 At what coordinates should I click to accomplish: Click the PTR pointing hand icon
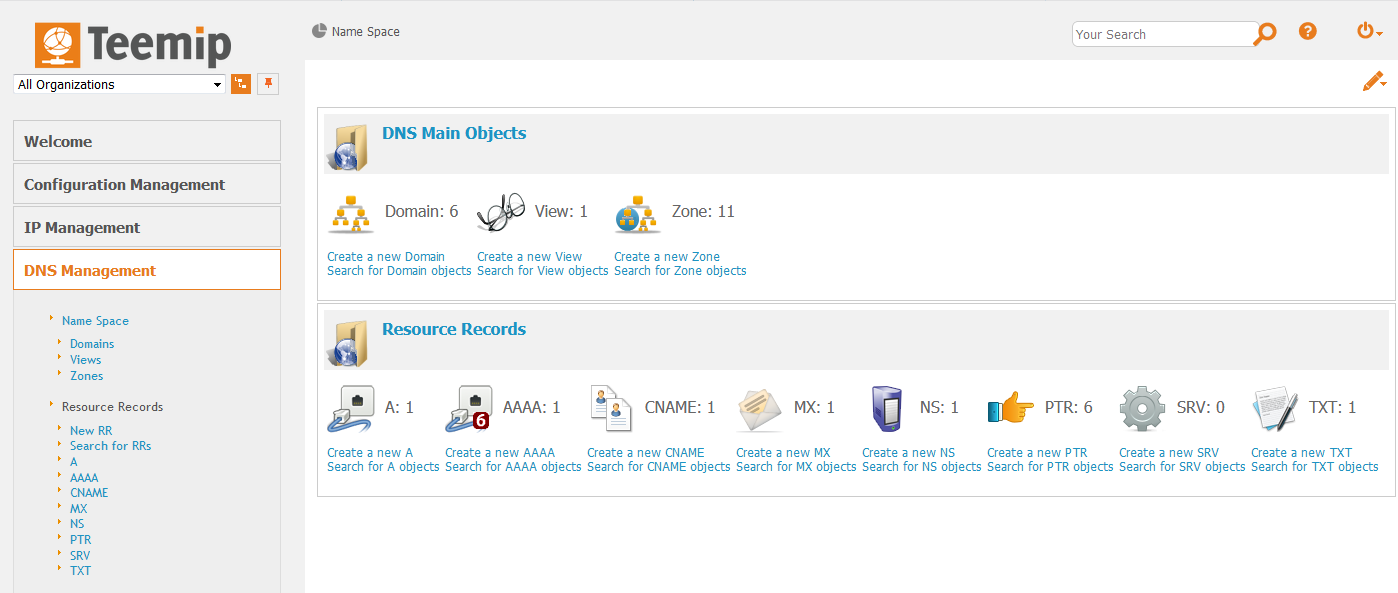[1010, 409]
